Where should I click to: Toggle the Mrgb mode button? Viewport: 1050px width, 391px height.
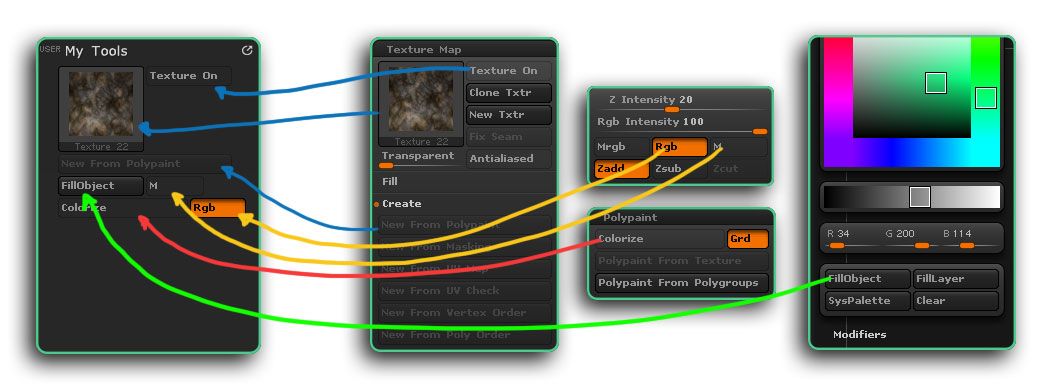[622, 147]
